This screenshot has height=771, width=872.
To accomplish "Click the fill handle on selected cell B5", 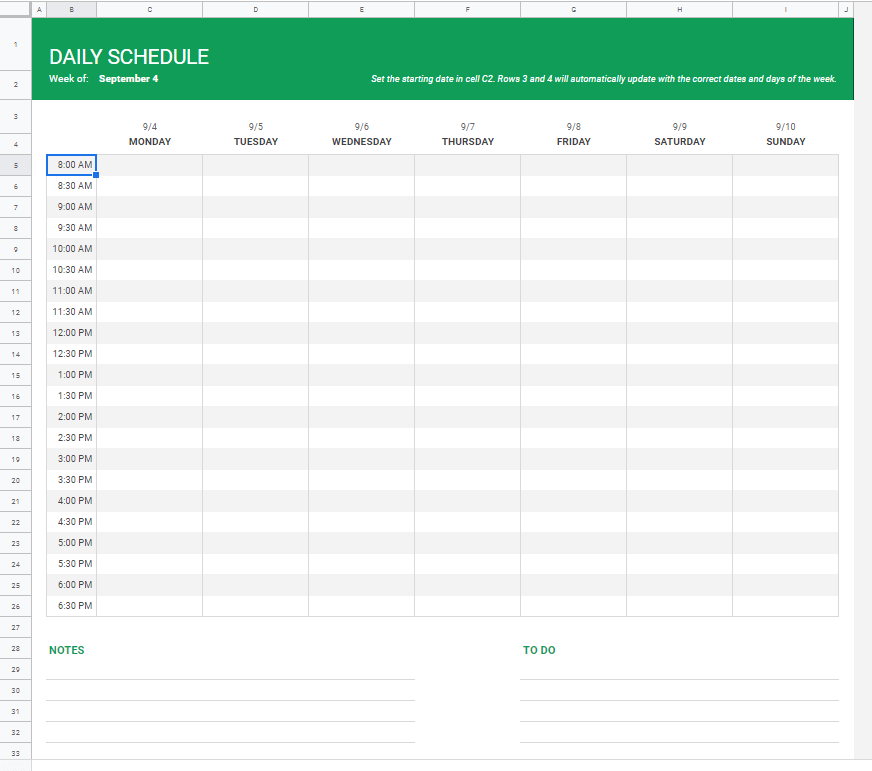I will coord(97,174).
